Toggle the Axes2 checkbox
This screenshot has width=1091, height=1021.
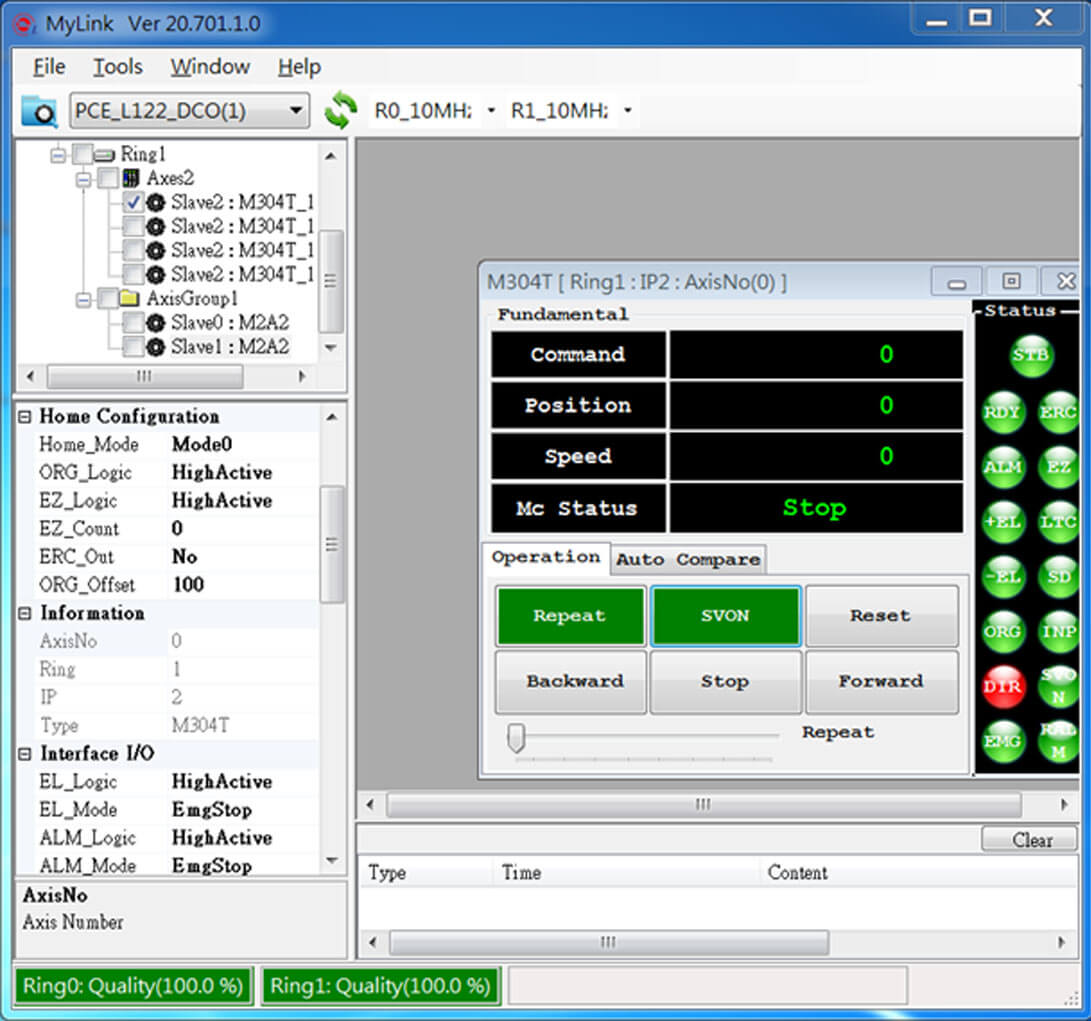tap(108, 178)
